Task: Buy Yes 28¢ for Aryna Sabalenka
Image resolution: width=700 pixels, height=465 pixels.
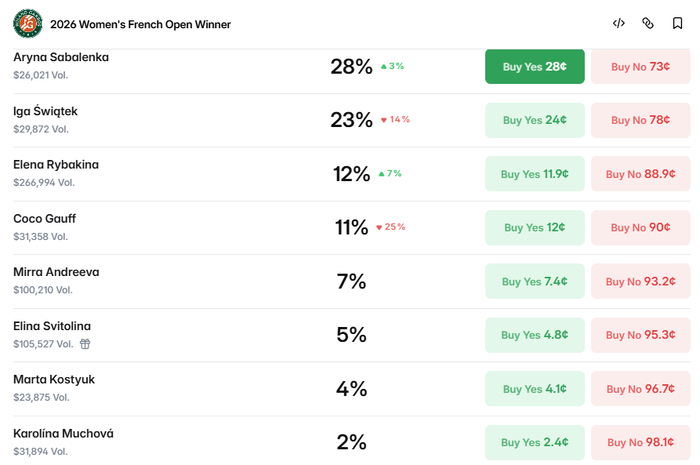Action: coord(534,66)
